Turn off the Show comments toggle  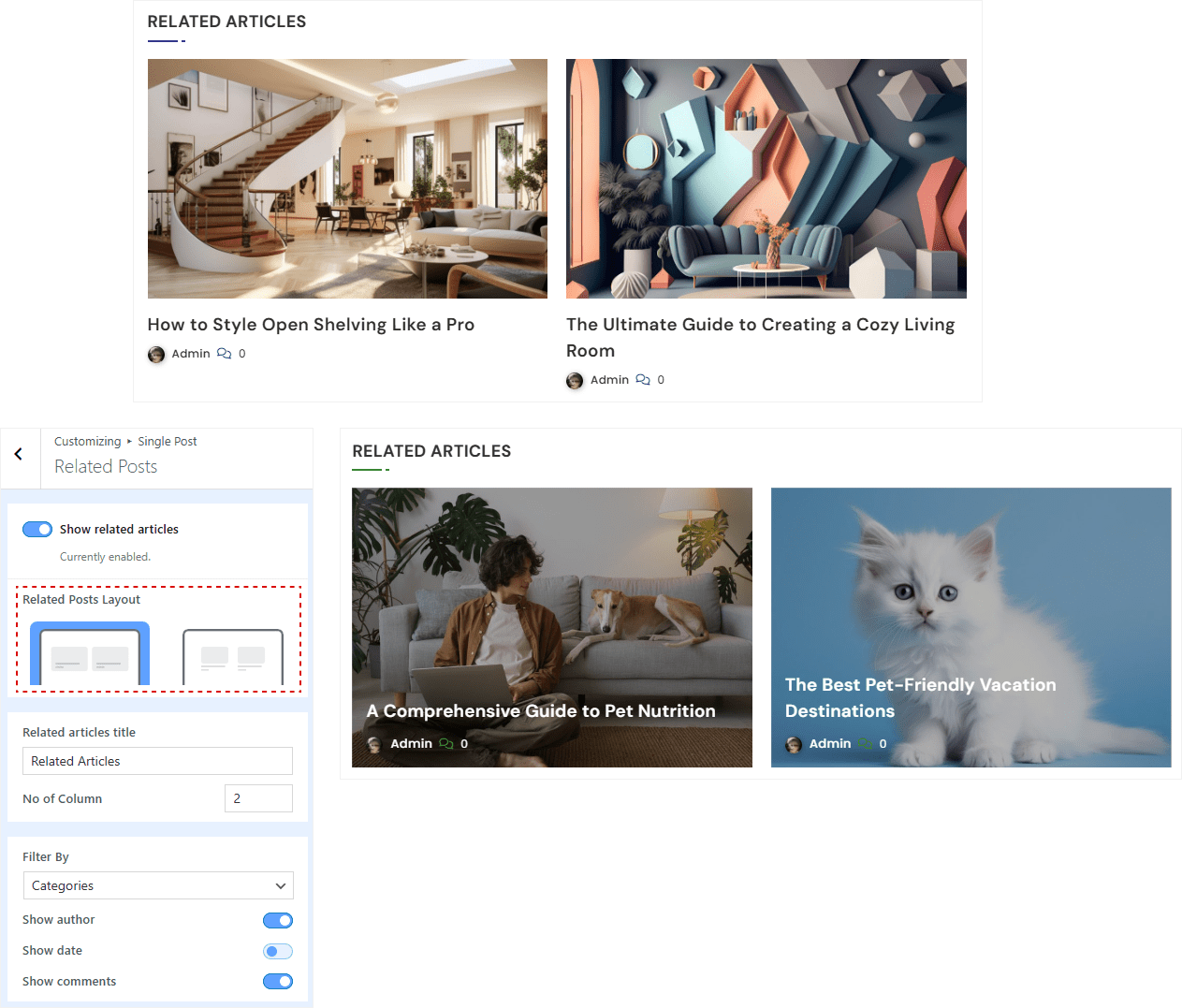278,982
